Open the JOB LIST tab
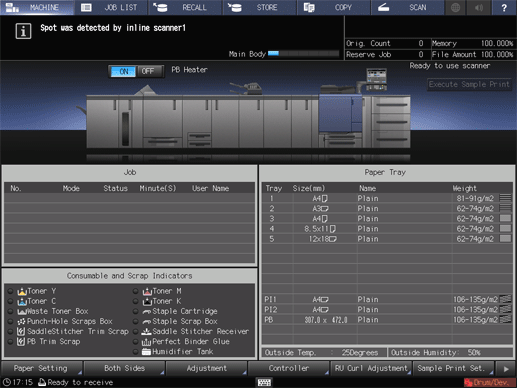The height and width of the screenshot is (388, 517). pyautogui.click(x=111, y=7)
